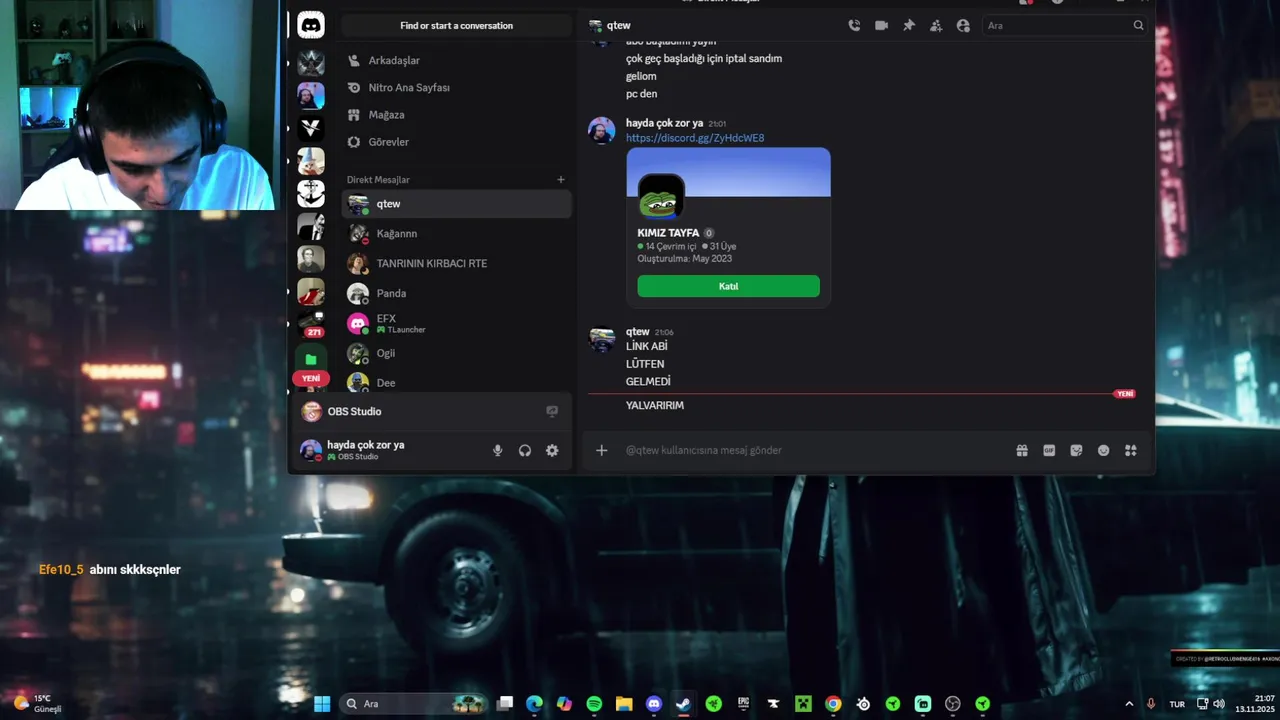
Task: Open Nitro Ana Sayfası page
Action: point(457,88)
